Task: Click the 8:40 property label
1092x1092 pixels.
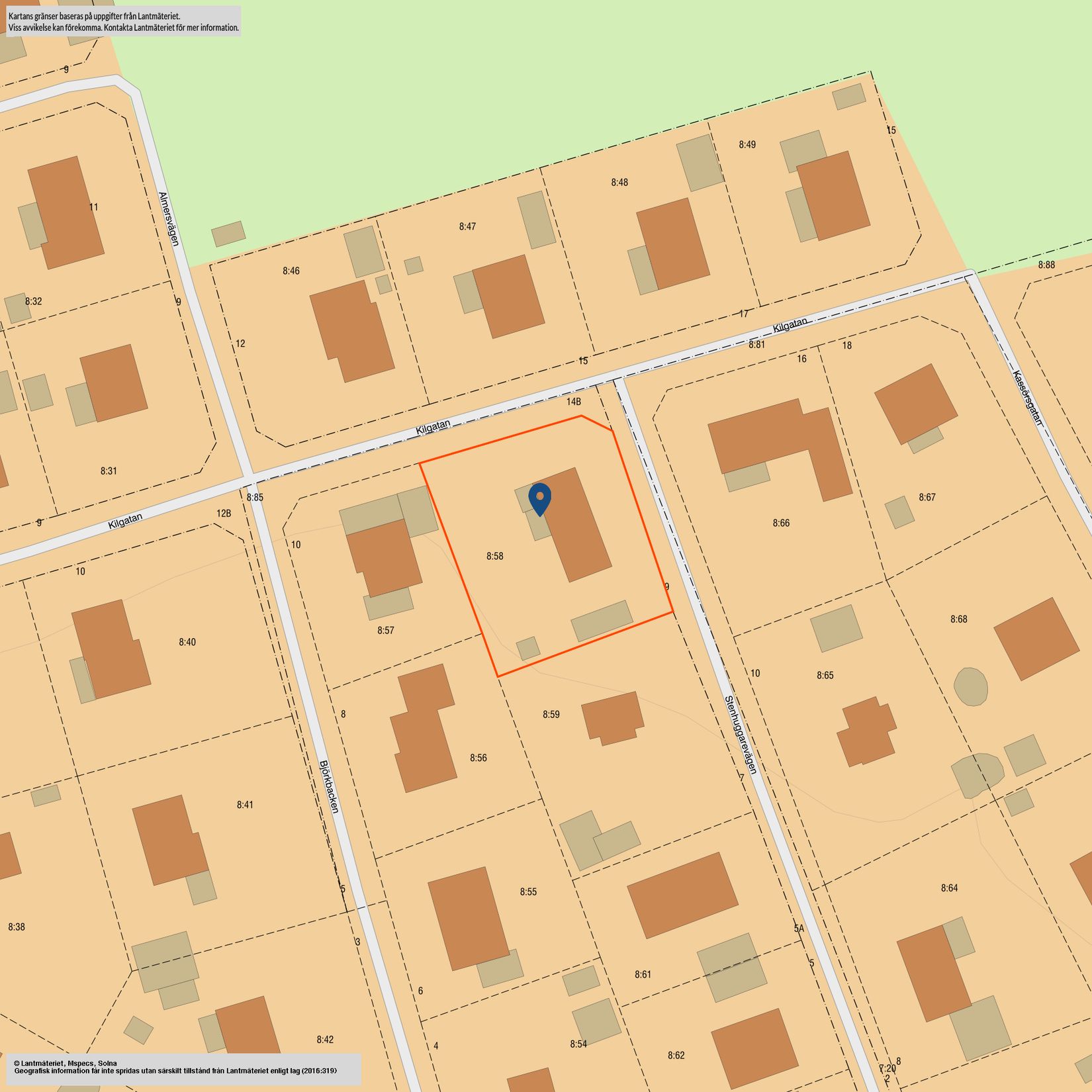Action: 187,642
